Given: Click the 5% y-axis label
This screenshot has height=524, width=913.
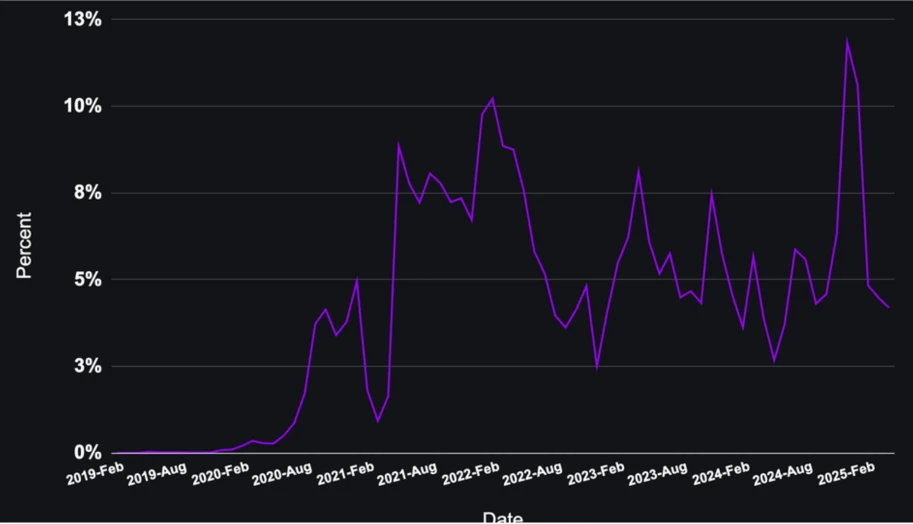Looking at the screenshot, I should [x=88, y=279].
